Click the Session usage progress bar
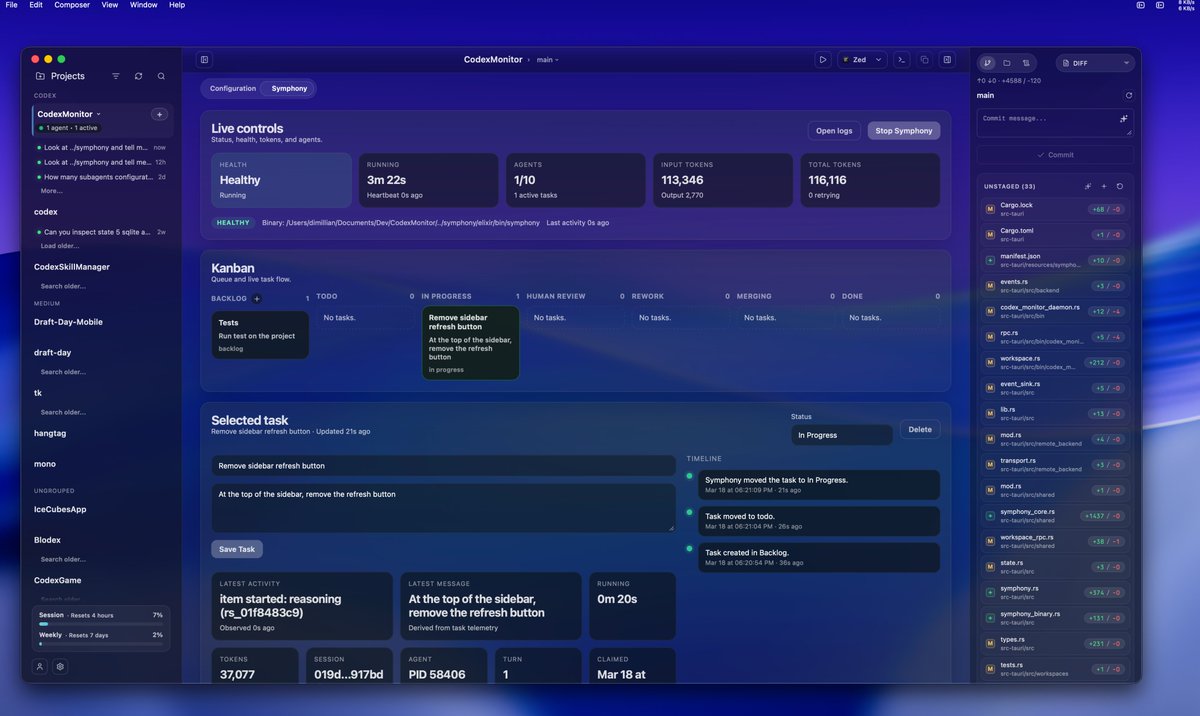1200x716 pixels. [x=100, y=624]
